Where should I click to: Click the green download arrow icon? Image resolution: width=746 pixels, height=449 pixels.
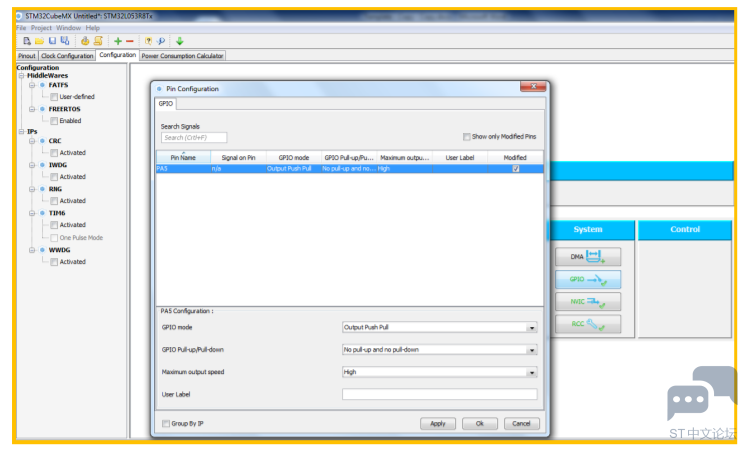180,41
